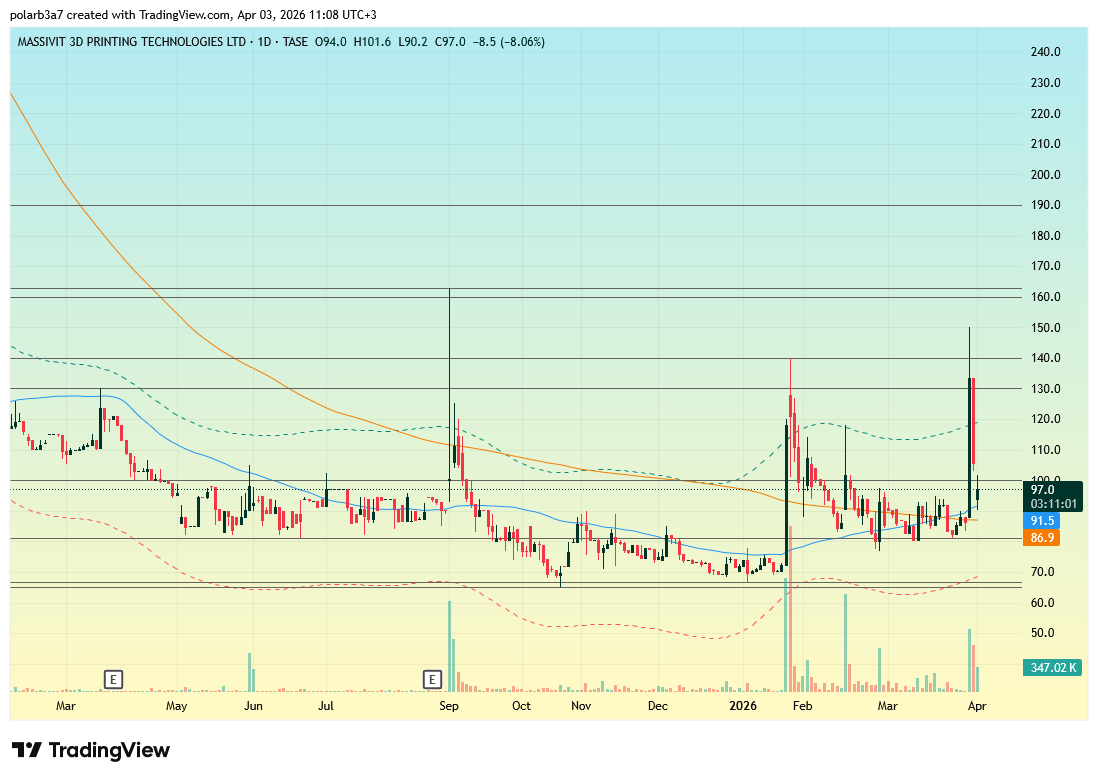The image size is (1098, 780).
Task: Click the close value C97.0 in header
Action: (450, 42)
